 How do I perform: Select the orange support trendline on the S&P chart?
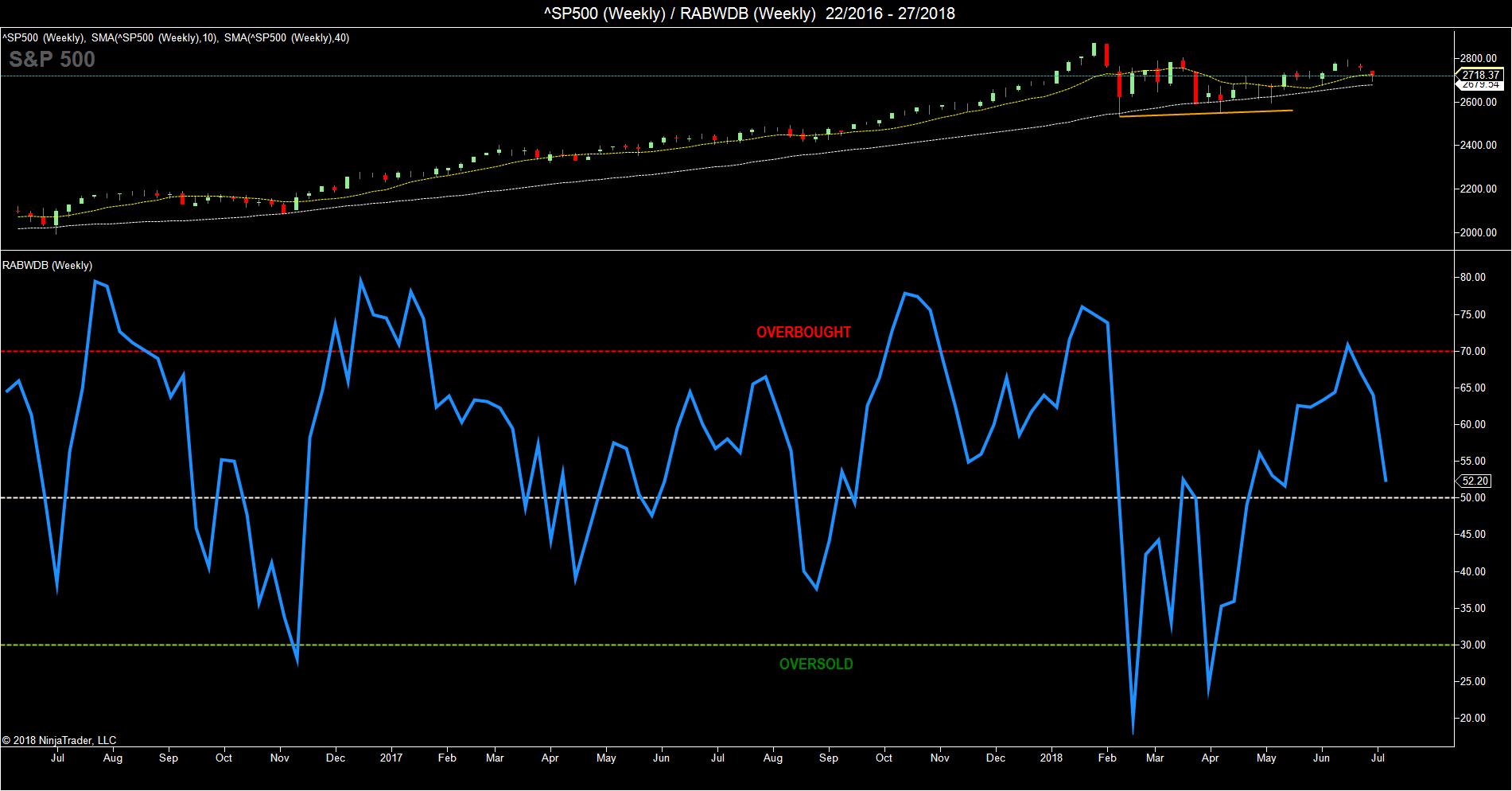(1205, 113)
